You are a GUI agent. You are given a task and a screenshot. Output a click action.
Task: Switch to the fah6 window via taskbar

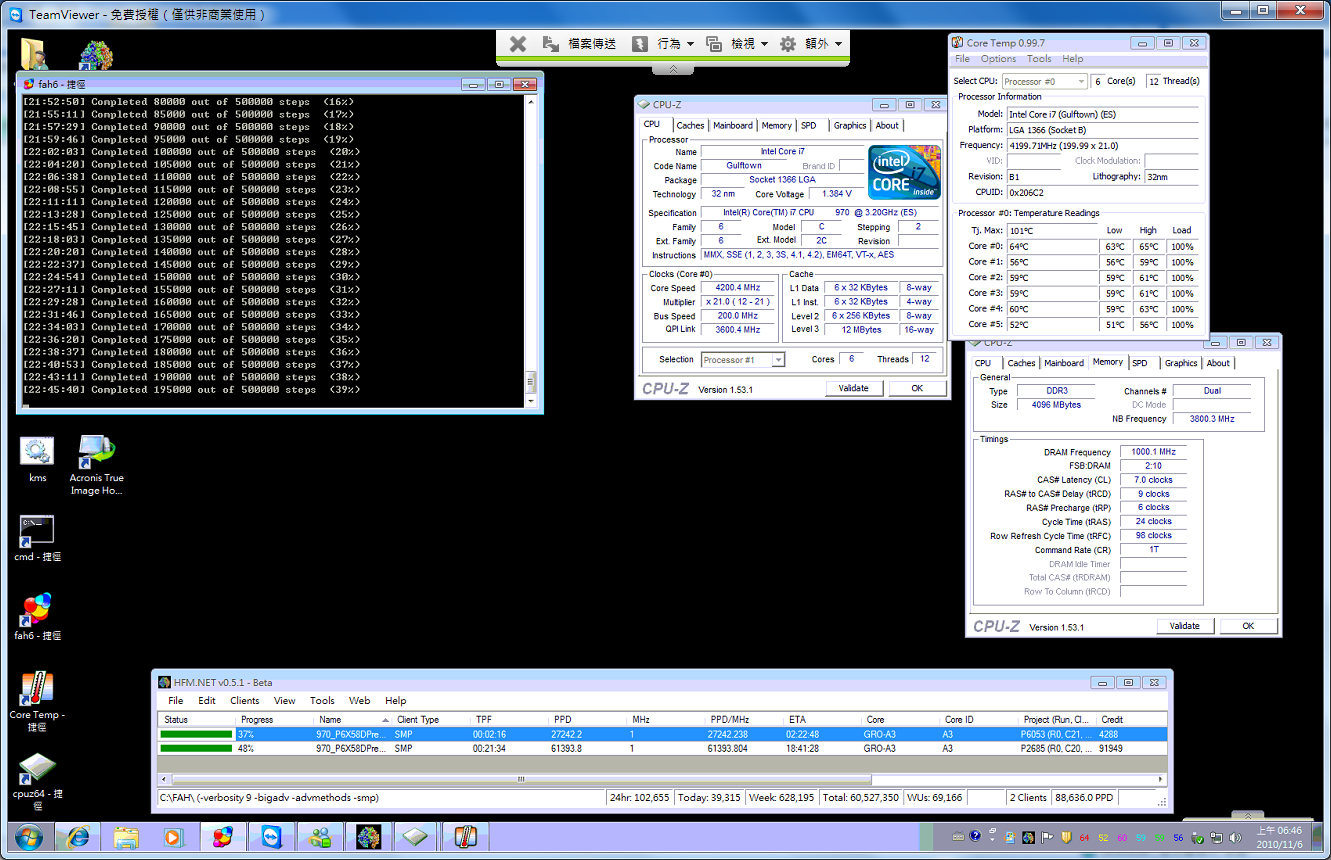(x=223, y=837)
